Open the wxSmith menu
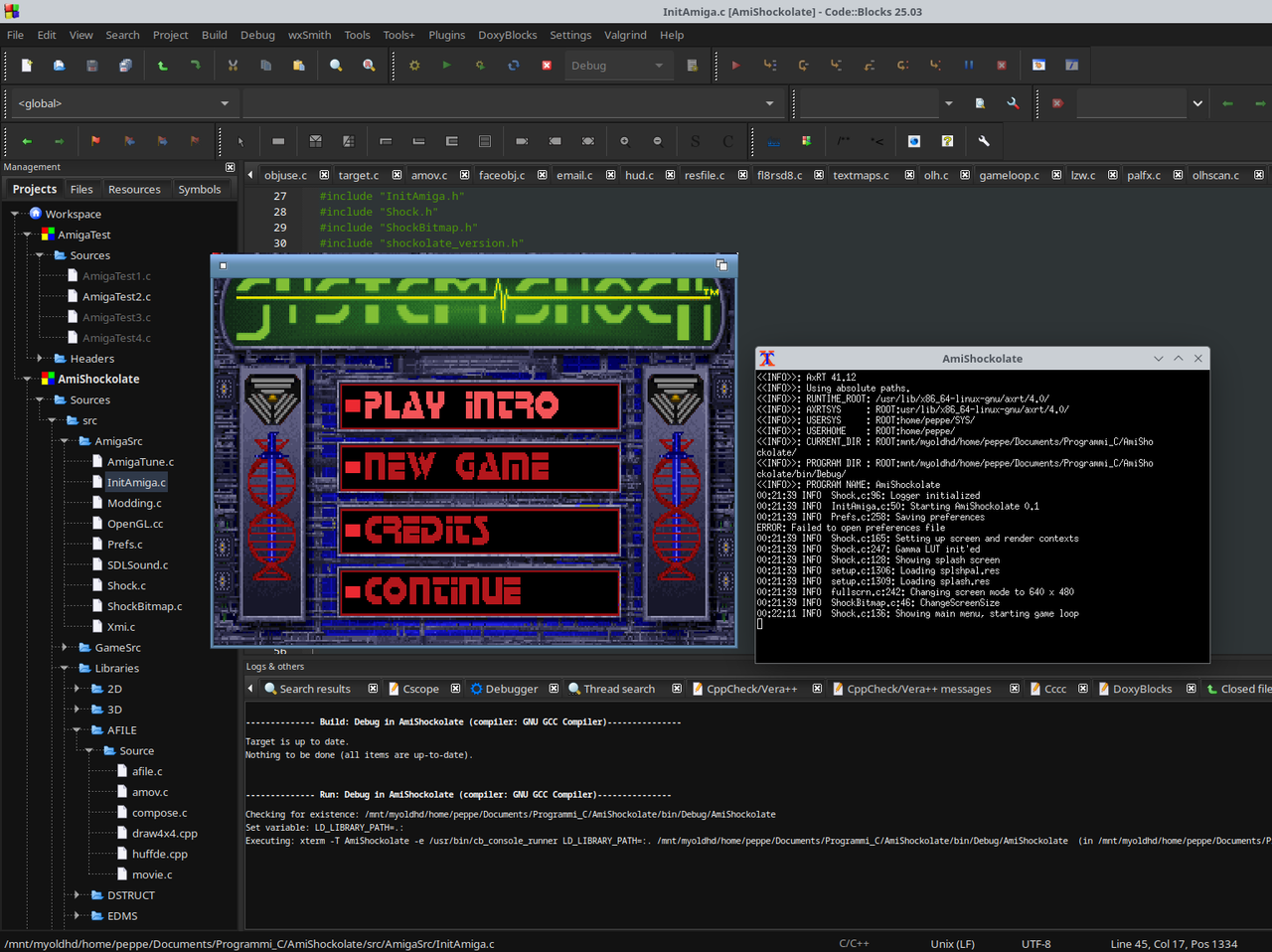This screenshot has width=1272, height=952. pyautogui.click(x=310, y=35)
